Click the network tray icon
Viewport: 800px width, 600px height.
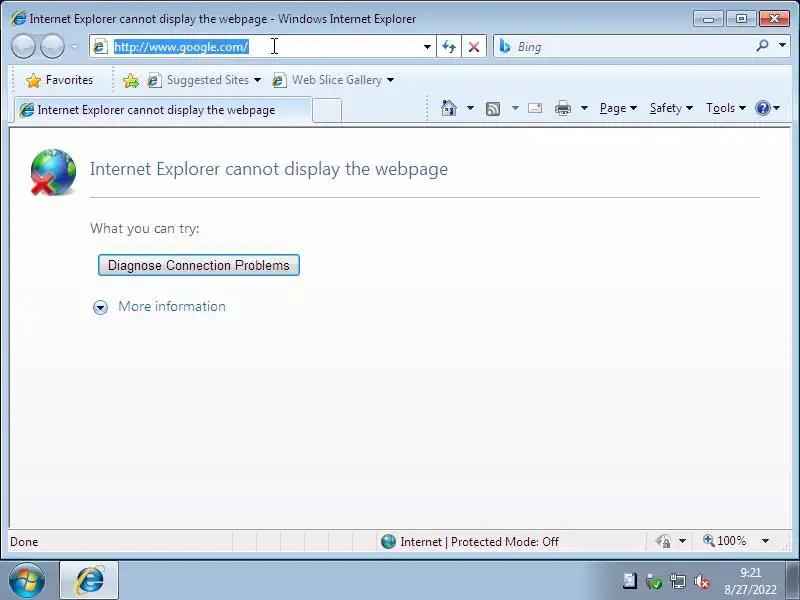pyautogui.click(x=678, y=581)
